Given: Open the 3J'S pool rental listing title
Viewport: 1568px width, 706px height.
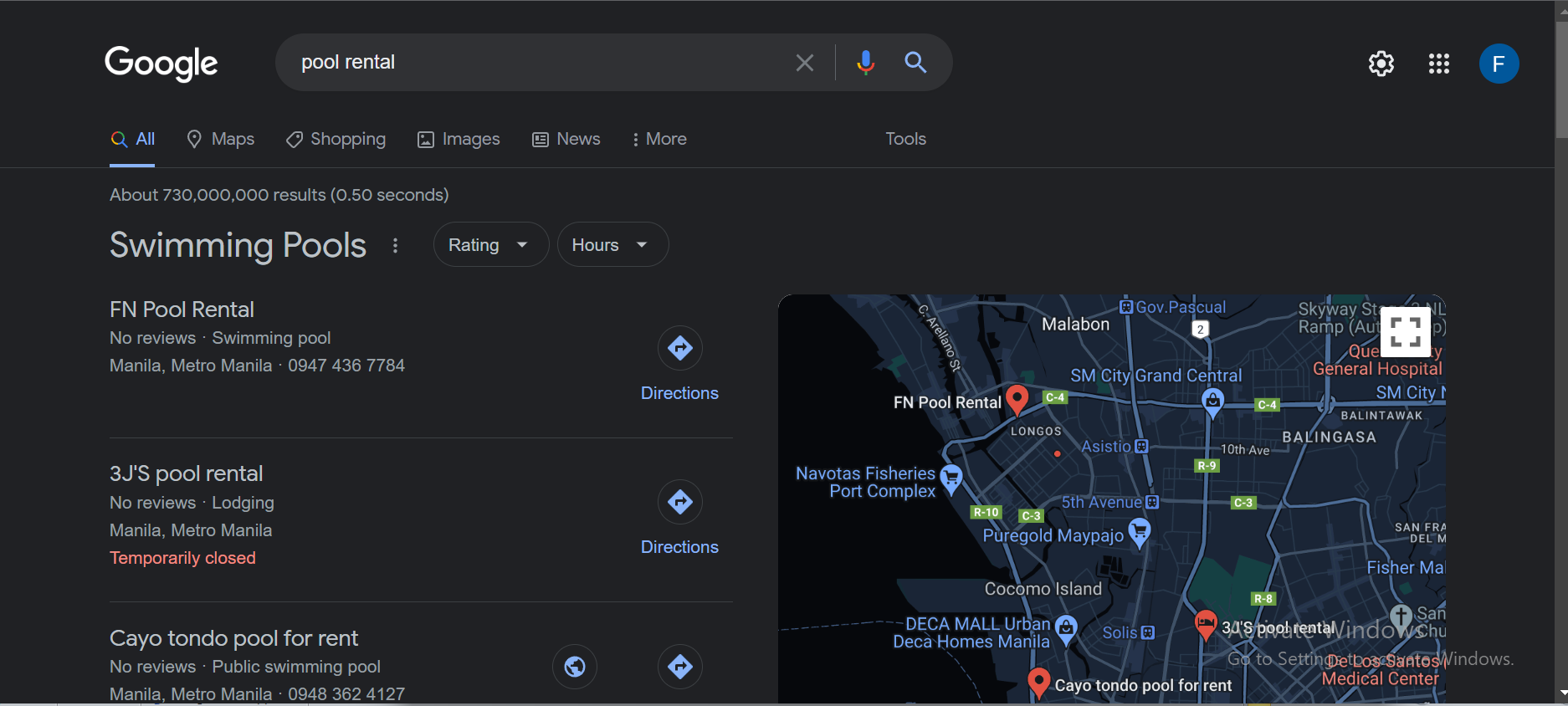Looking at the screenshot, I should 187,473.
